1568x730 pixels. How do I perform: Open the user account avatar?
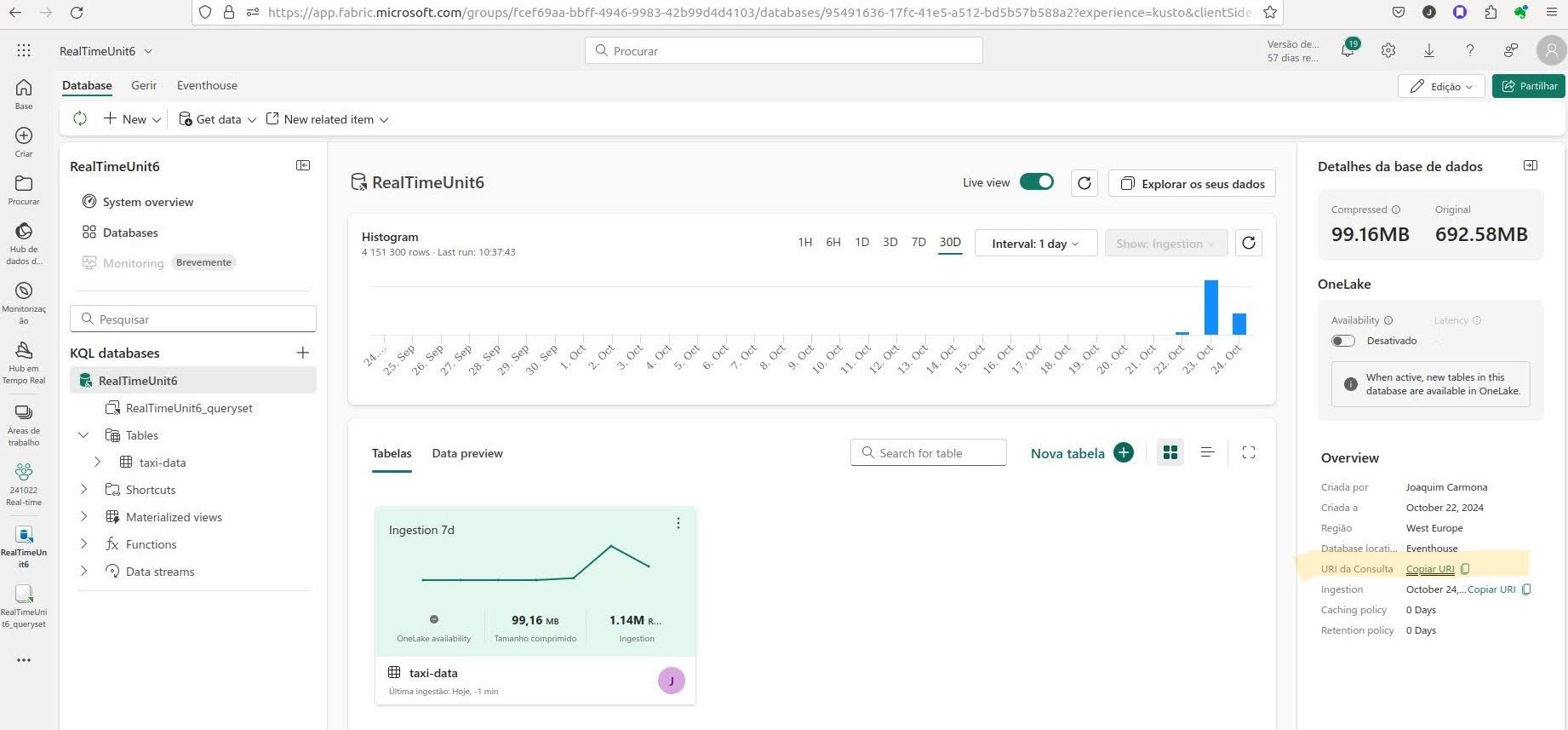click(1551, 51)
